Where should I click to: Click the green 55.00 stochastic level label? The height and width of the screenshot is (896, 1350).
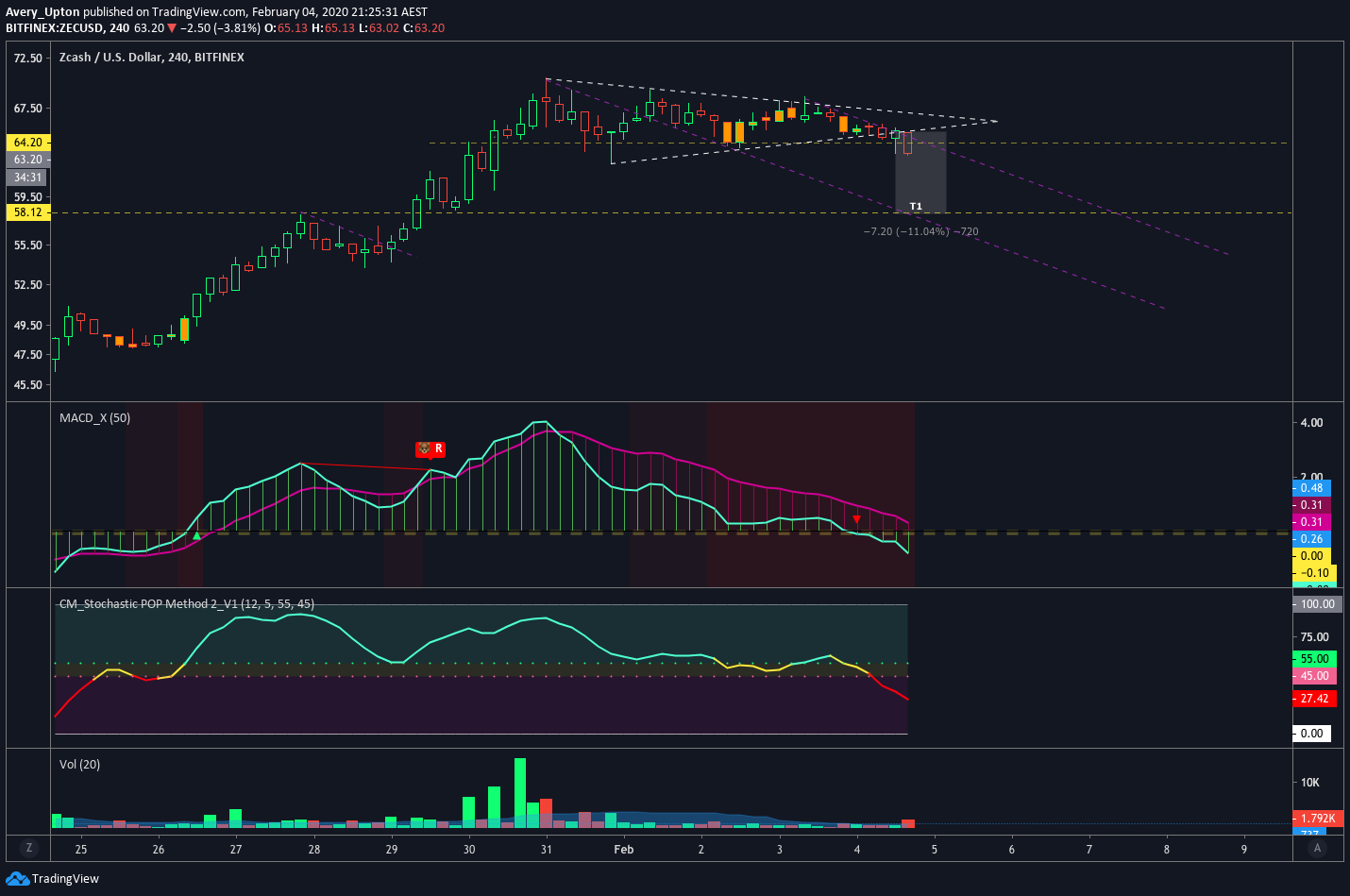pyautogui.click(x=1314, y=659)
